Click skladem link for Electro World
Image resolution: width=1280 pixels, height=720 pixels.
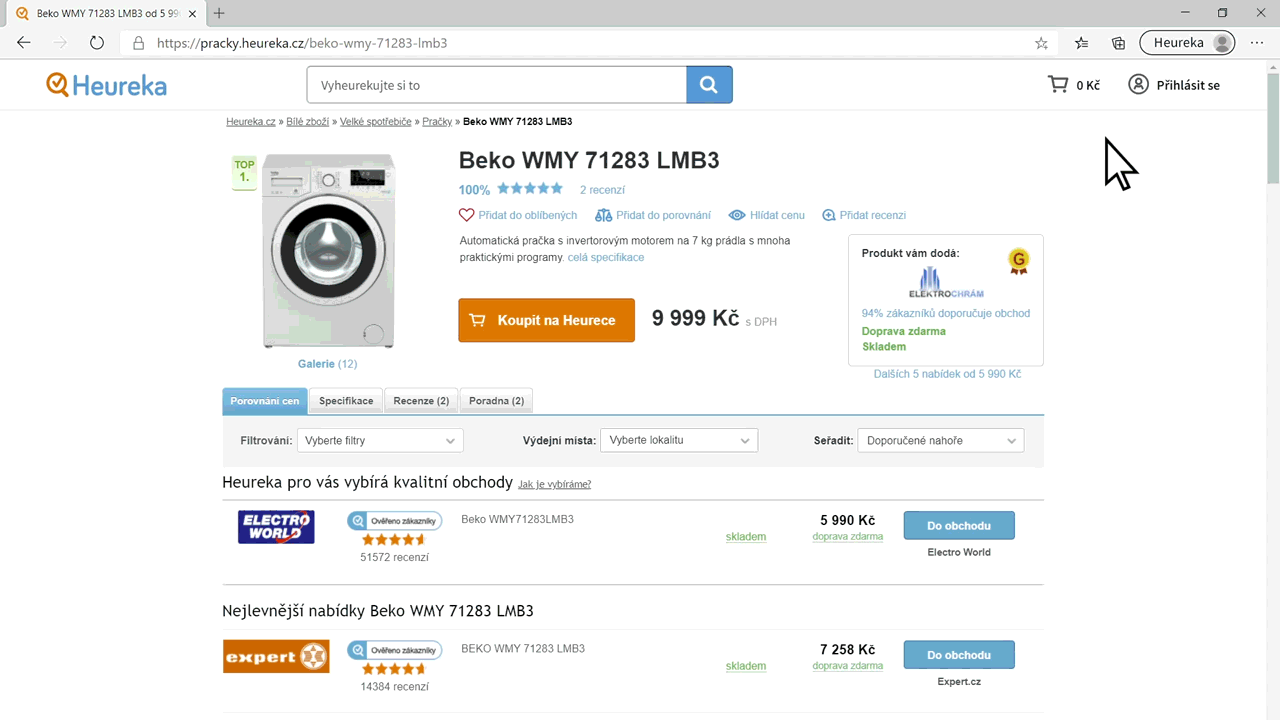746,537
